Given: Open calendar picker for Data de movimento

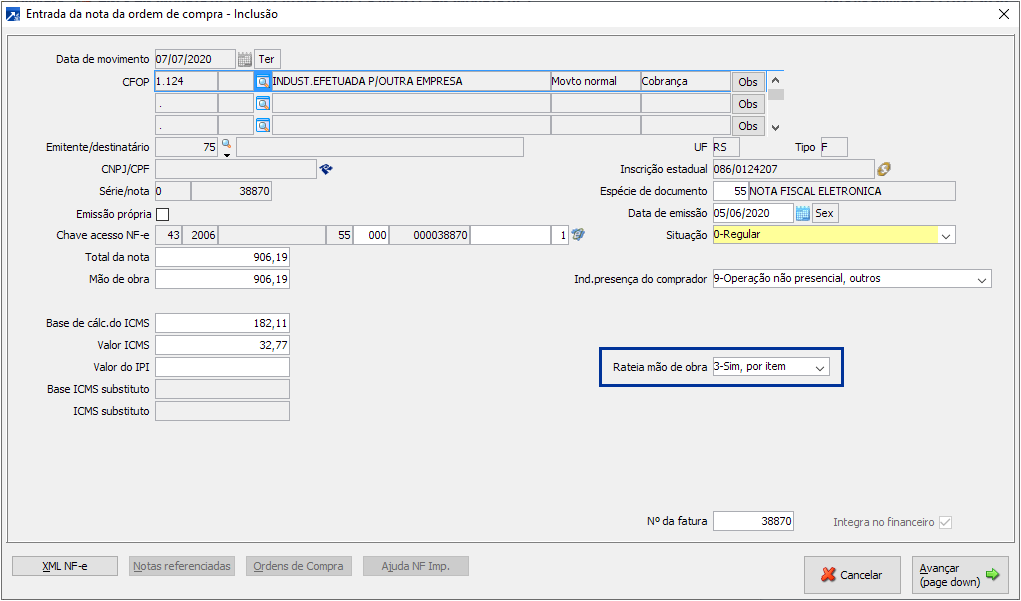Looking at the screenshot, I should tap(244, 59).
